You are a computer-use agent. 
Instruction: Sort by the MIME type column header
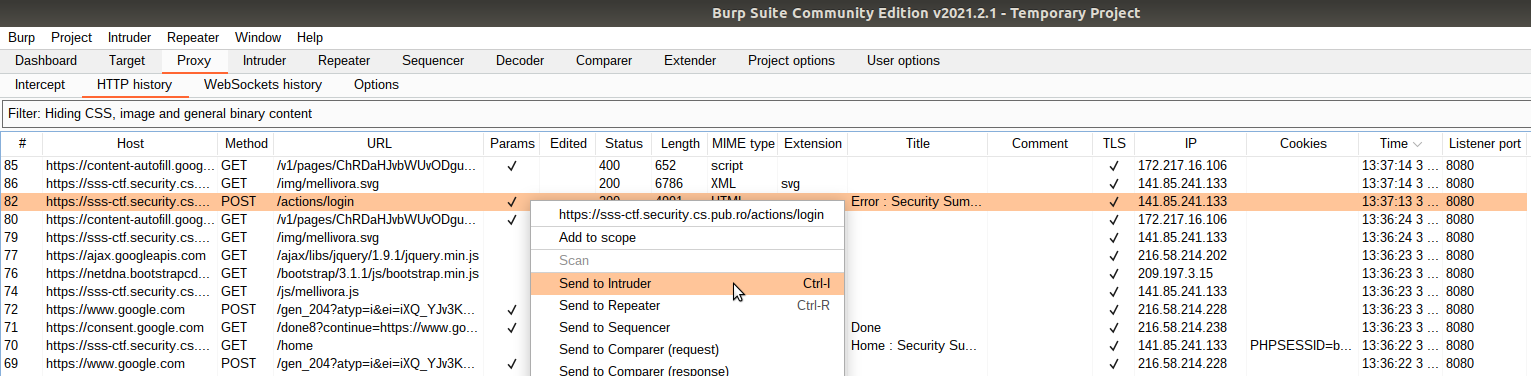[x=743, y=144]
